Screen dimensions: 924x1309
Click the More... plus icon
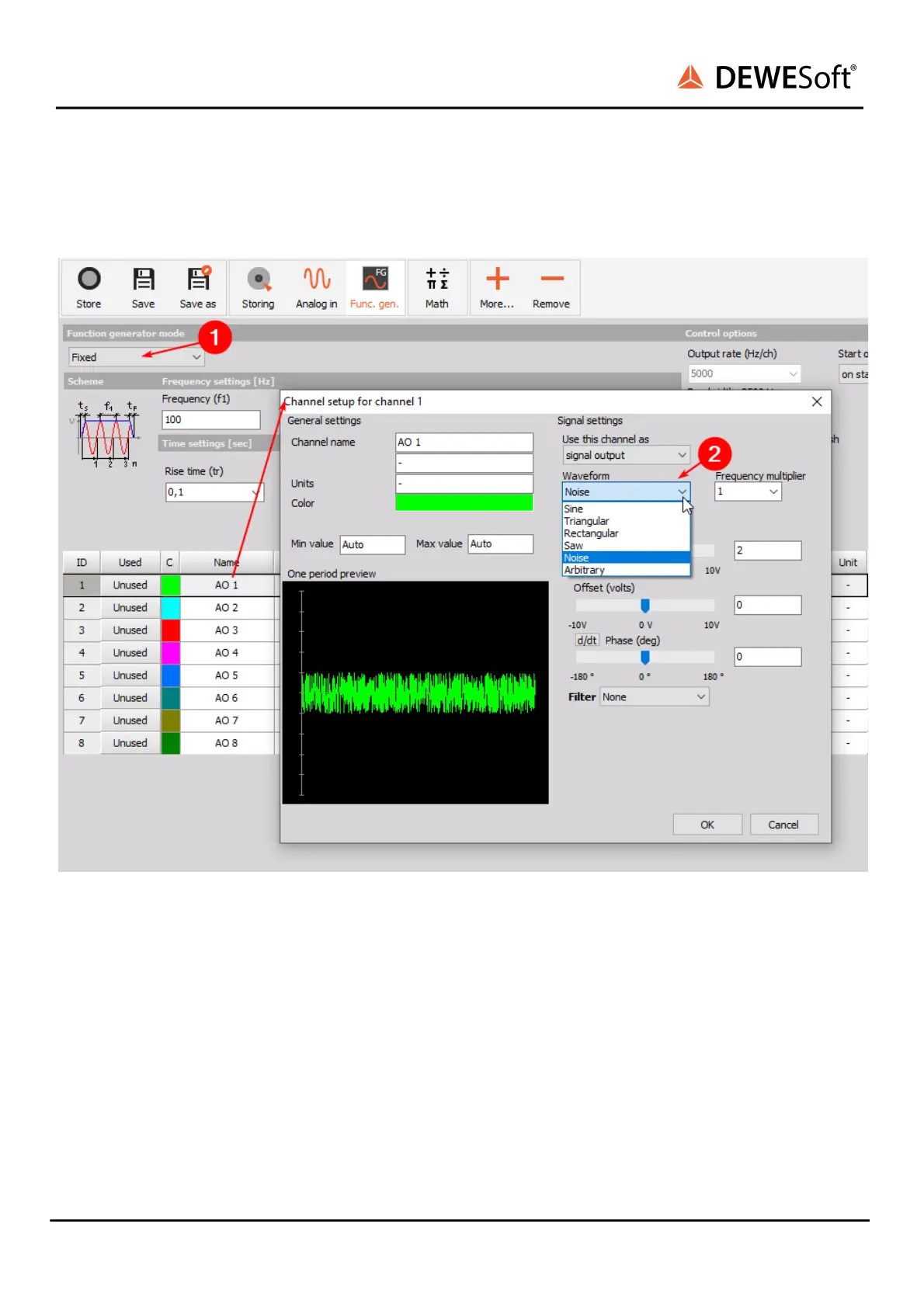[x=498, y=279]
